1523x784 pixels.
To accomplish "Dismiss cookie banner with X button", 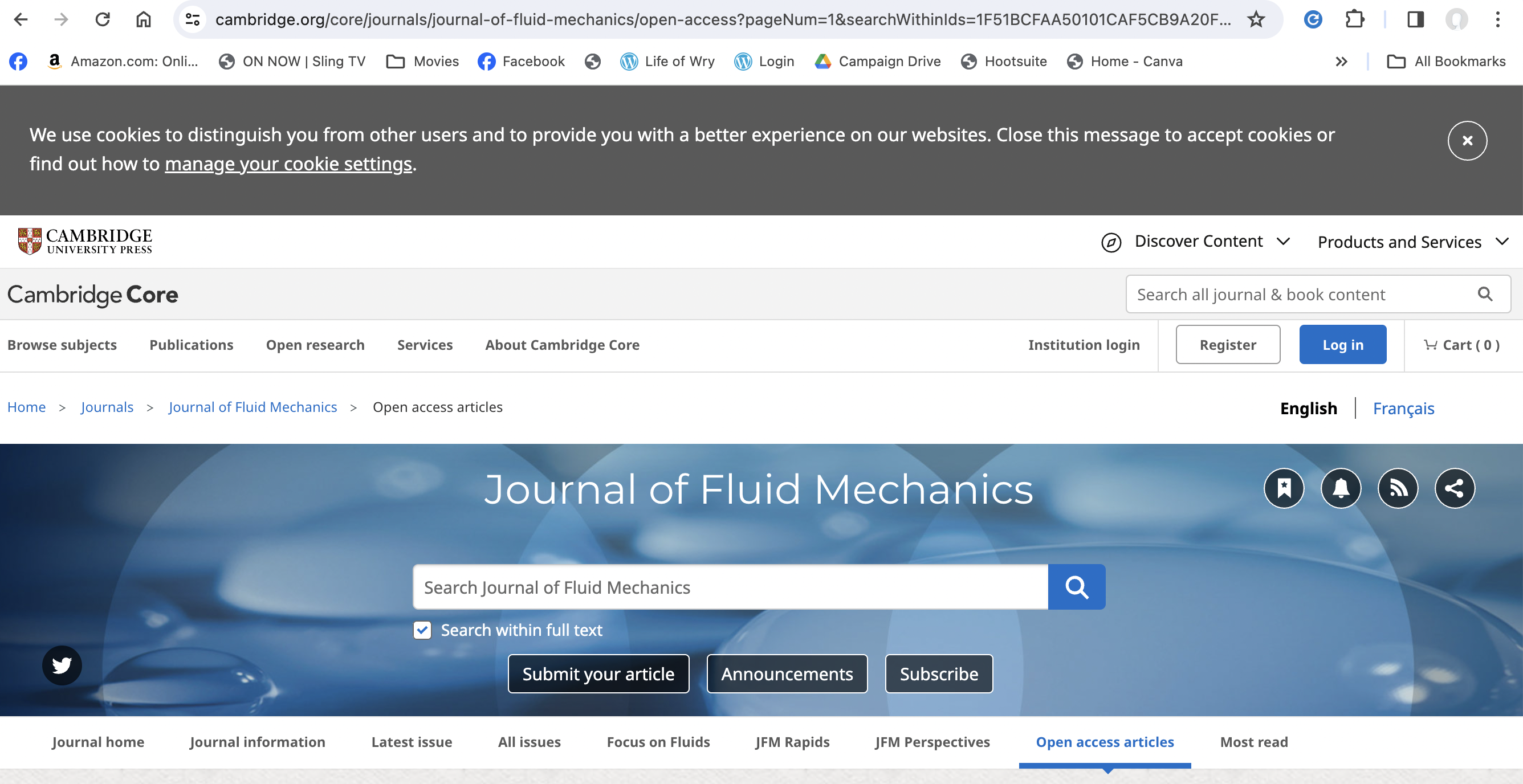I will tap(1467, 141).
